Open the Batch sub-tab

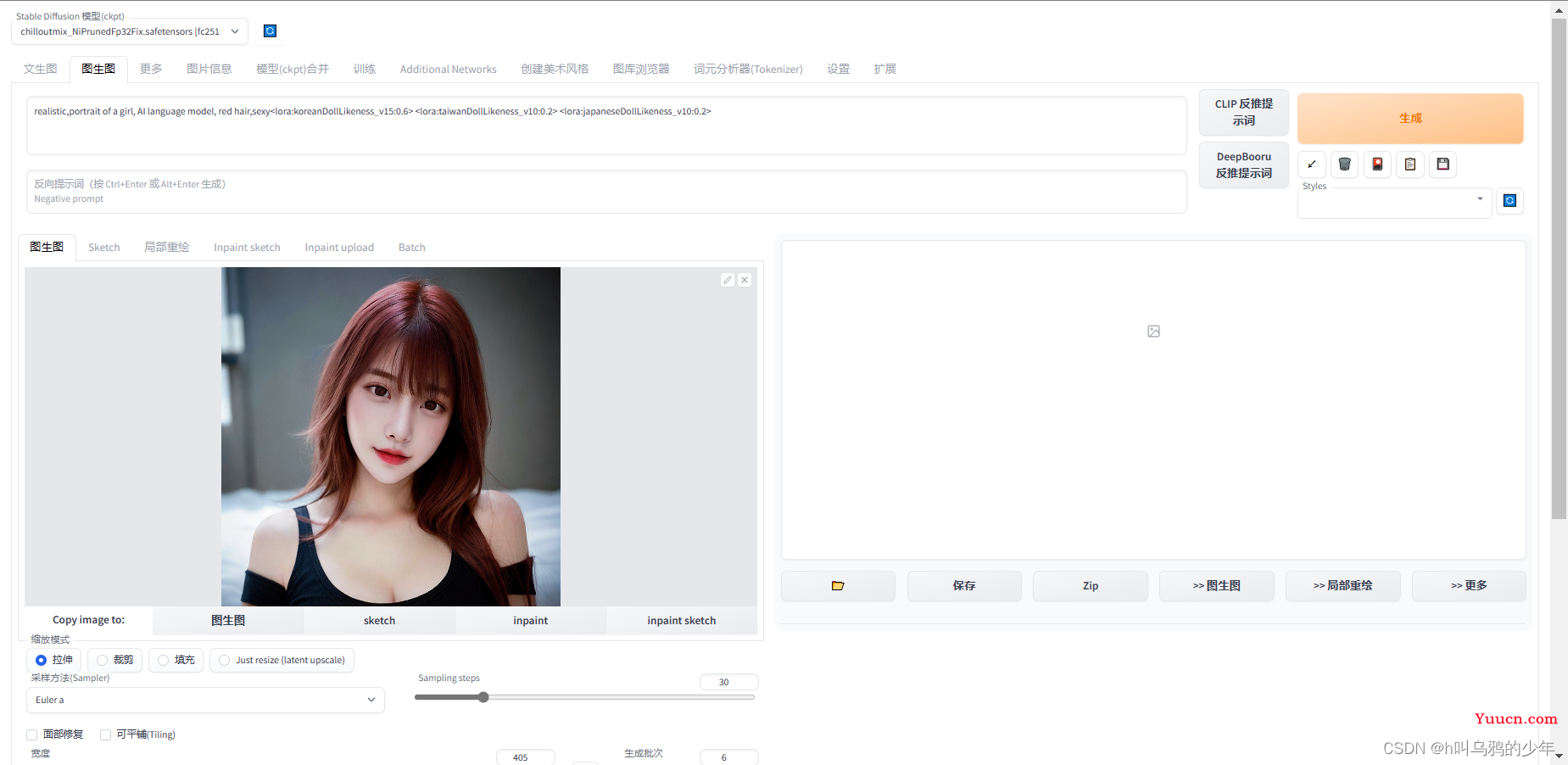click(412, 248)
